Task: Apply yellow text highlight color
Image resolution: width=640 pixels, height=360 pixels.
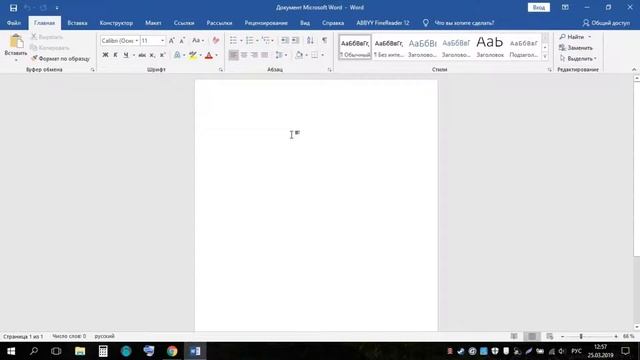Action: pyautogui.click(x=192, y=55)
